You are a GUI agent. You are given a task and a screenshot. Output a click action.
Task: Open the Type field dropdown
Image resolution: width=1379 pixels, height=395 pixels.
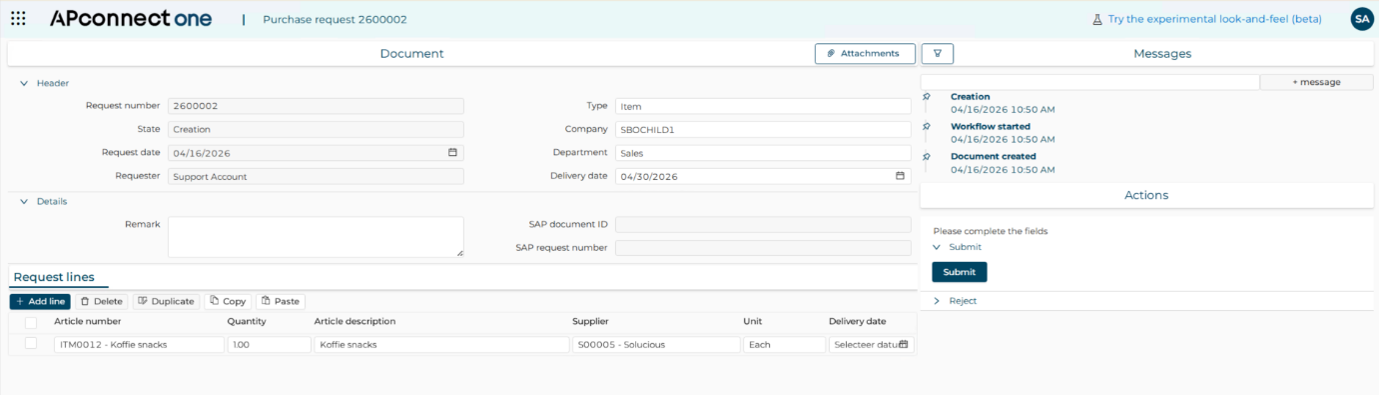(763, 106)
